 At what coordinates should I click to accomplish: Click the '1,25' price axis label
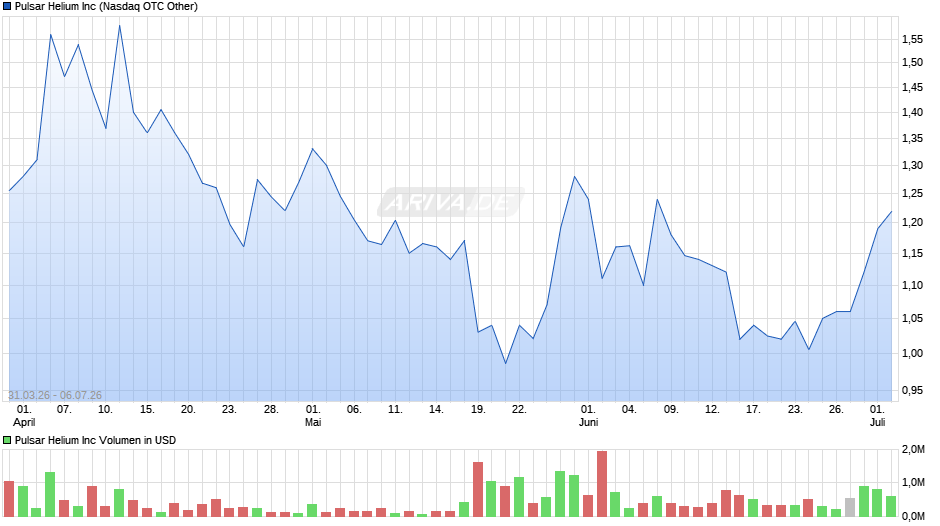click(912, 193)
